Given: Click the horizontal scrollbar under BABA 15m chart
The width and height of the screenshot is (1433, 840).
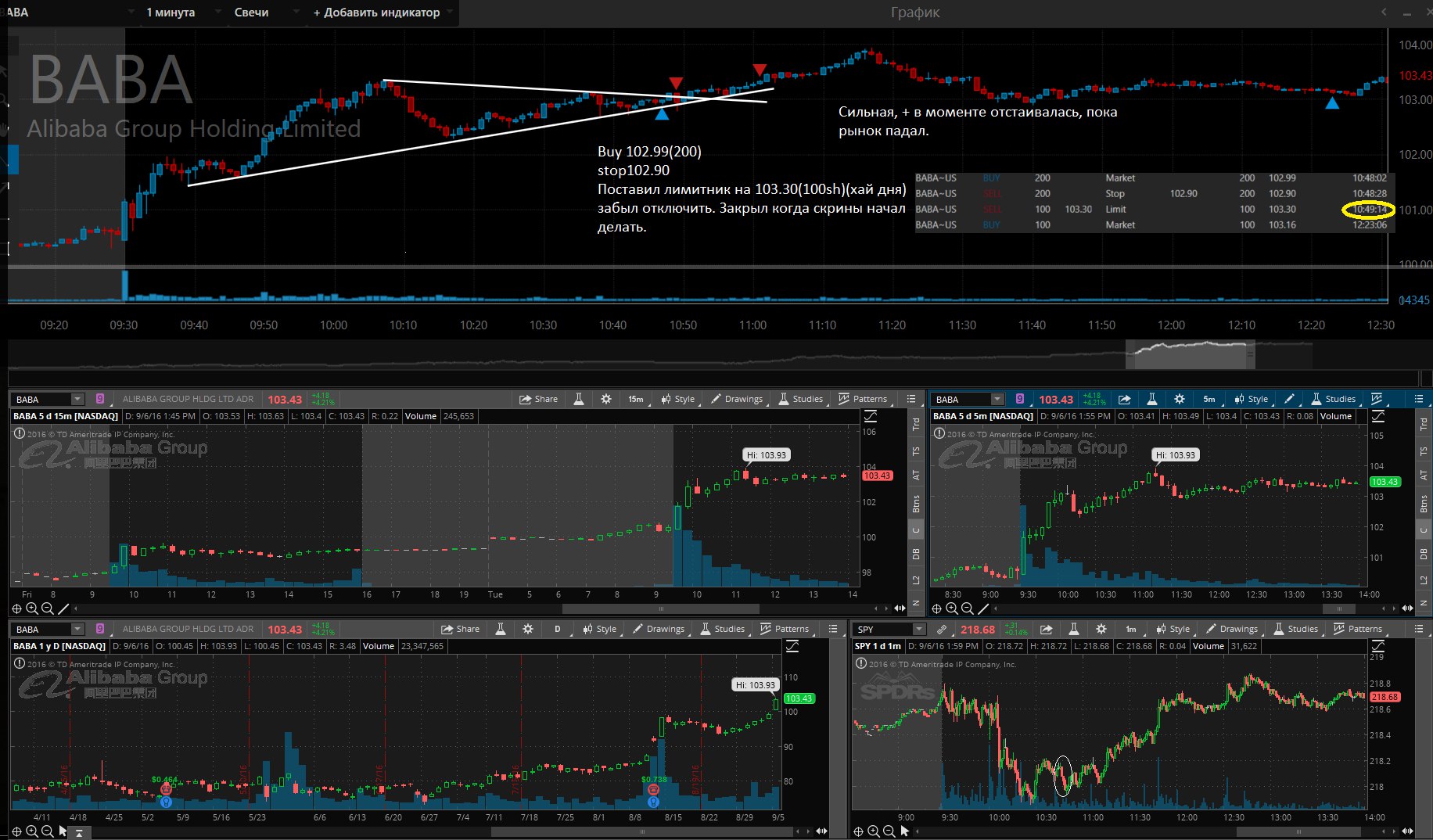Looking at the screenshot, I should 661,608.
